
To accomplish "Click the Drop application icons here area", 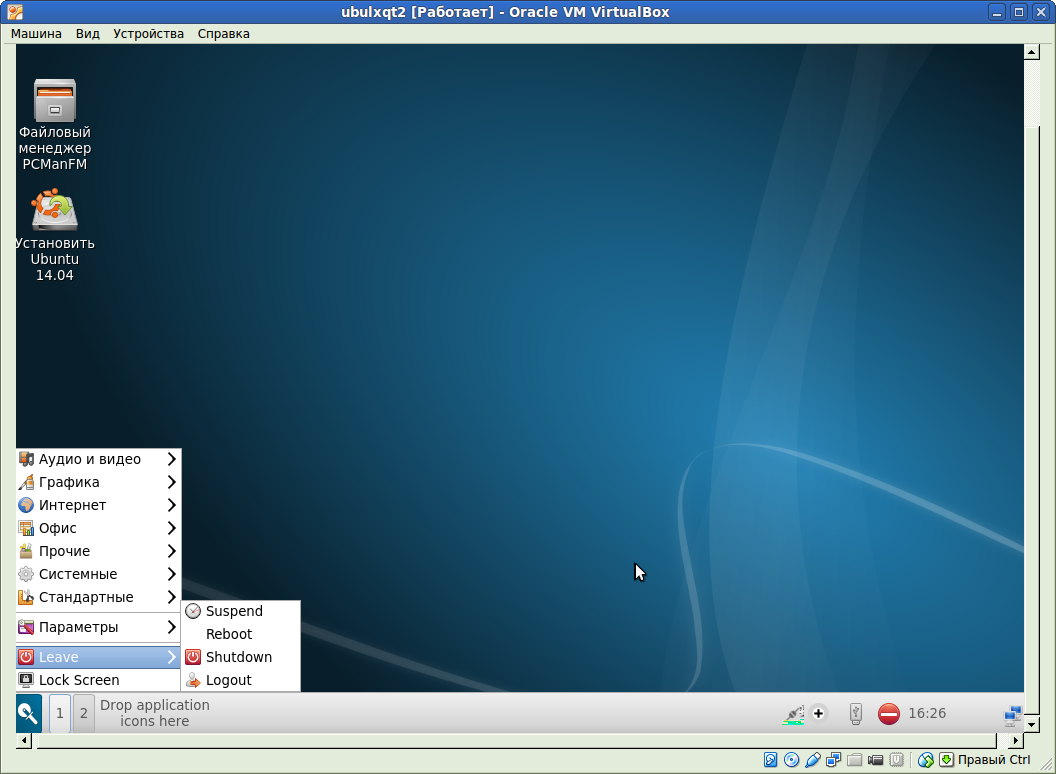I will (155, 713).
